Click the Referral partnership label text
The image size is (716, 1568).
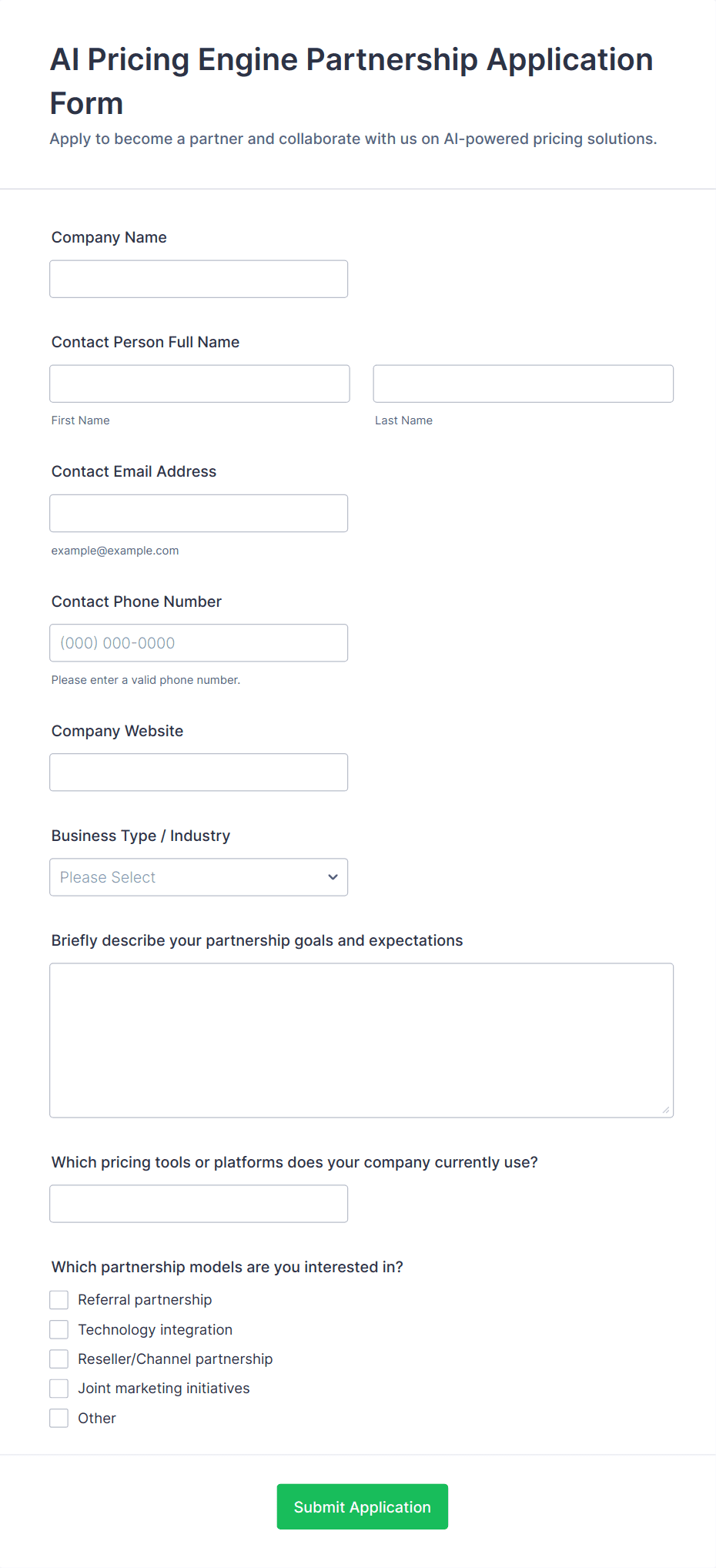click(x=145, y=1300)
